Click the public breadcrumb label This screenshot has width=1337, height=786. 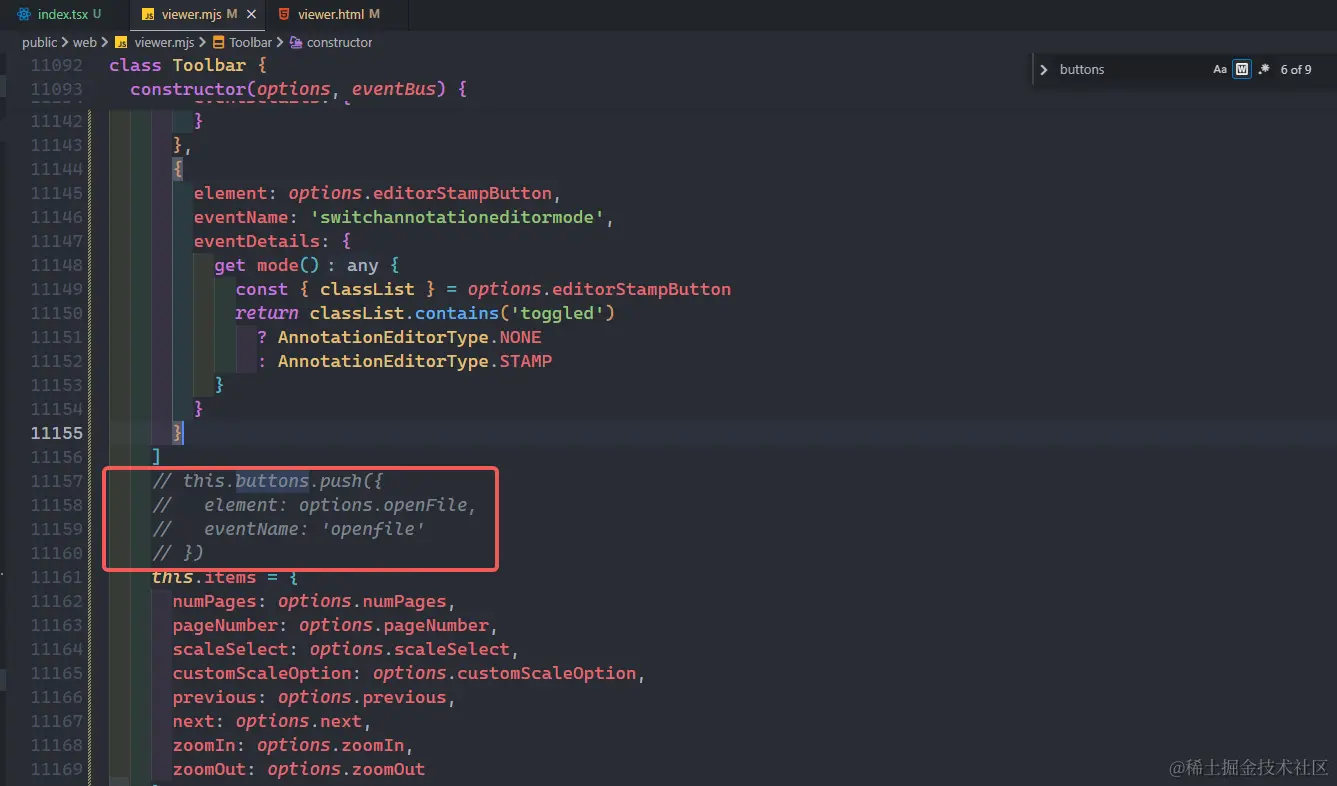point(39,42)
